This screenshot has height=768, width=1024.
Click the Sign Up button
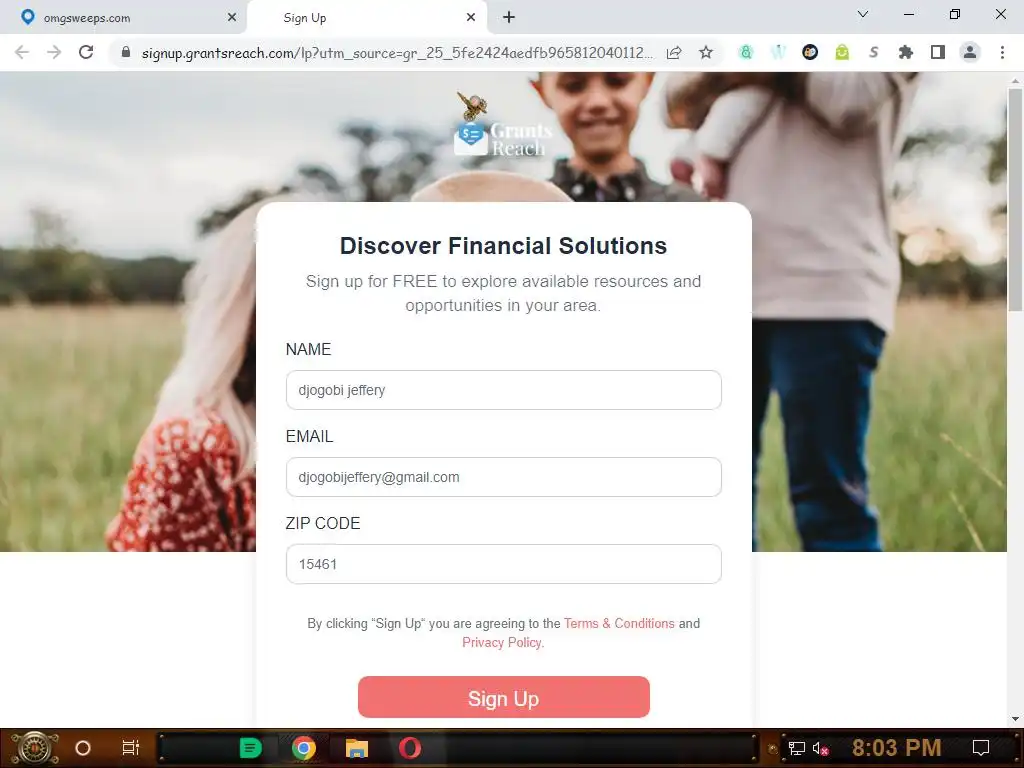click(504, 697)
